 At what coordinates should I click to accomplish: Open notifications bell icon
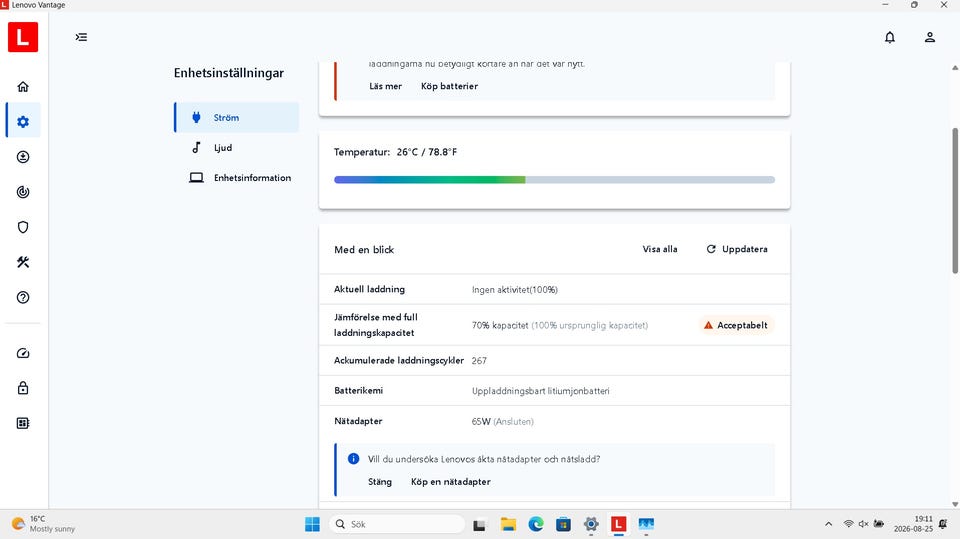coord(890,37)
